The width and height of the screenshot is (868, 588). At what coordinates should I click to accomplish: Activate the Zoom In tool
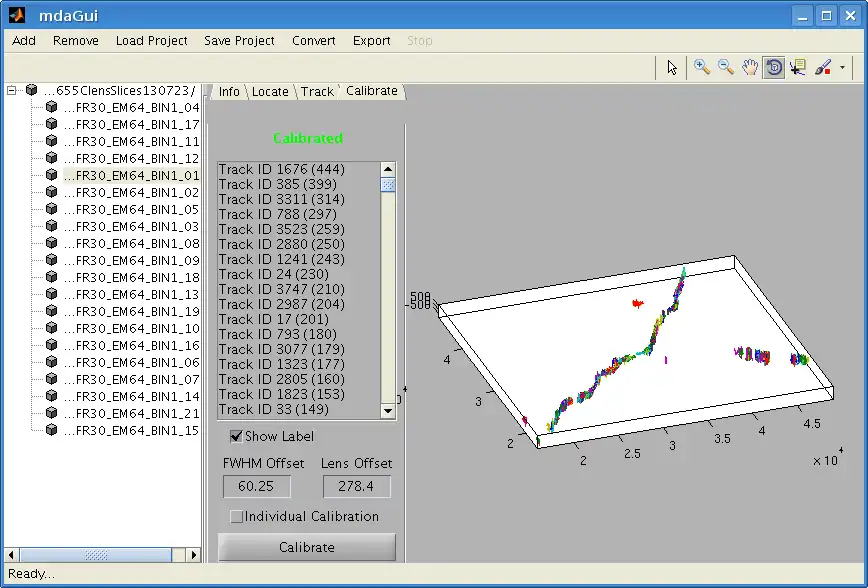(702, 67)
